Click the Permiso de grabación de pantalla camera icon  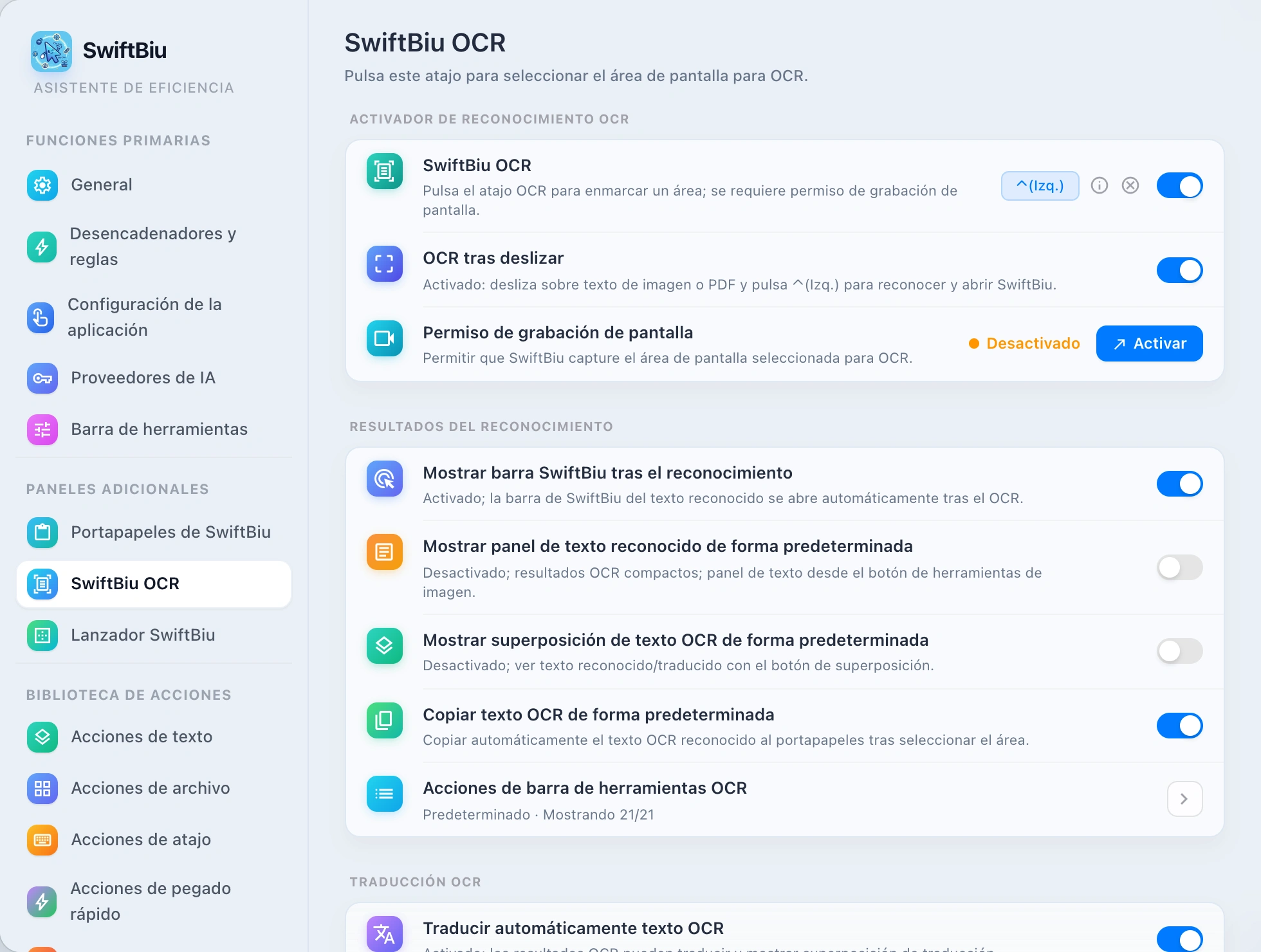pyautogui.click(x=385, y=338)
